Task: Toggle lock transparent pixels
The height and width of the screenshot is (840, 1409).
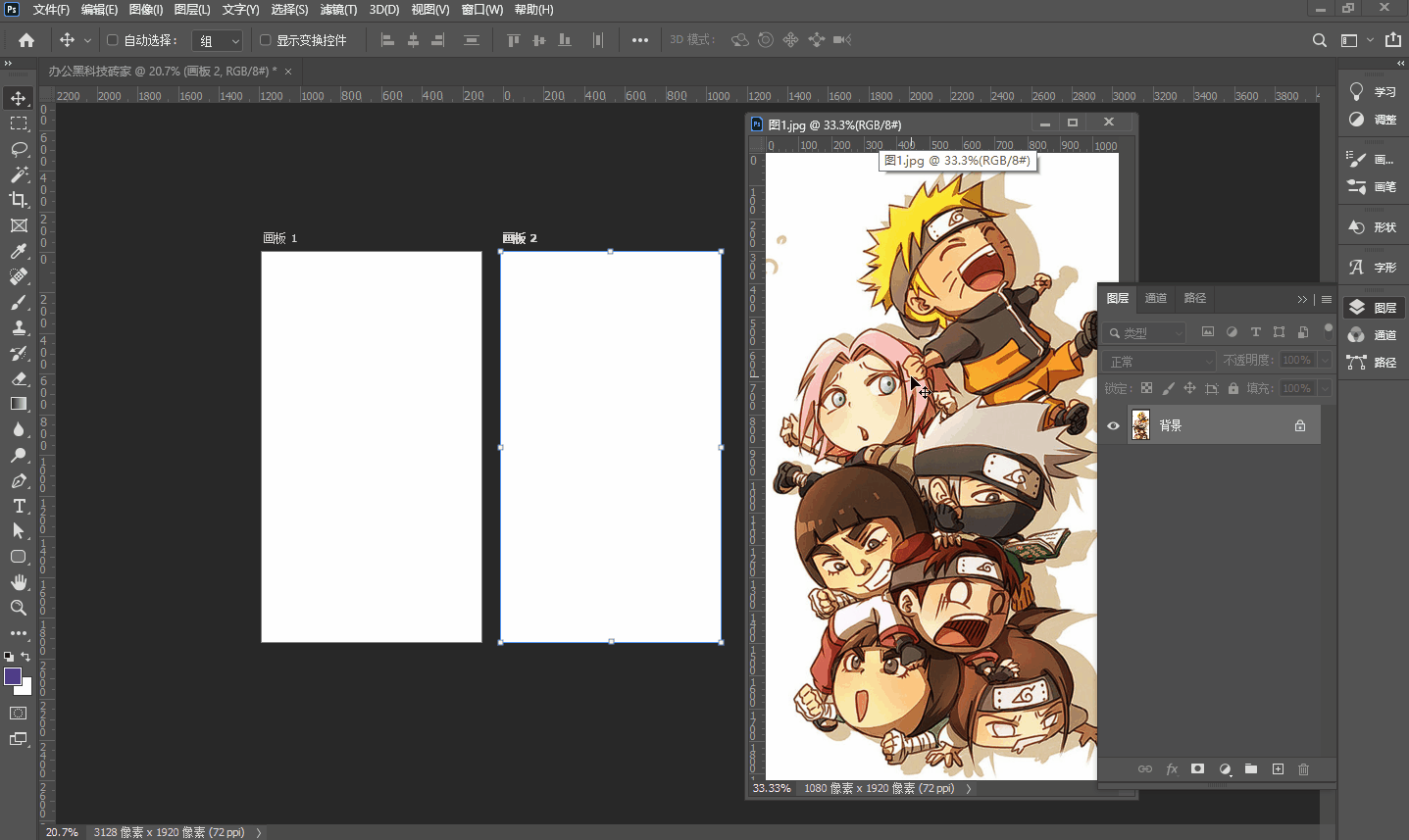Action: tap(1146, 388)
